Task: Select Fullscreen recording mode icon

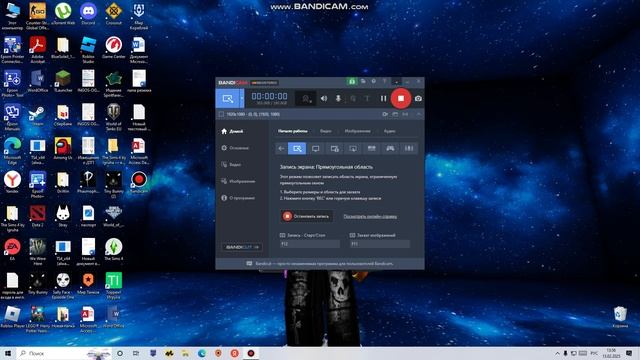Action: [x=316, y=149]
